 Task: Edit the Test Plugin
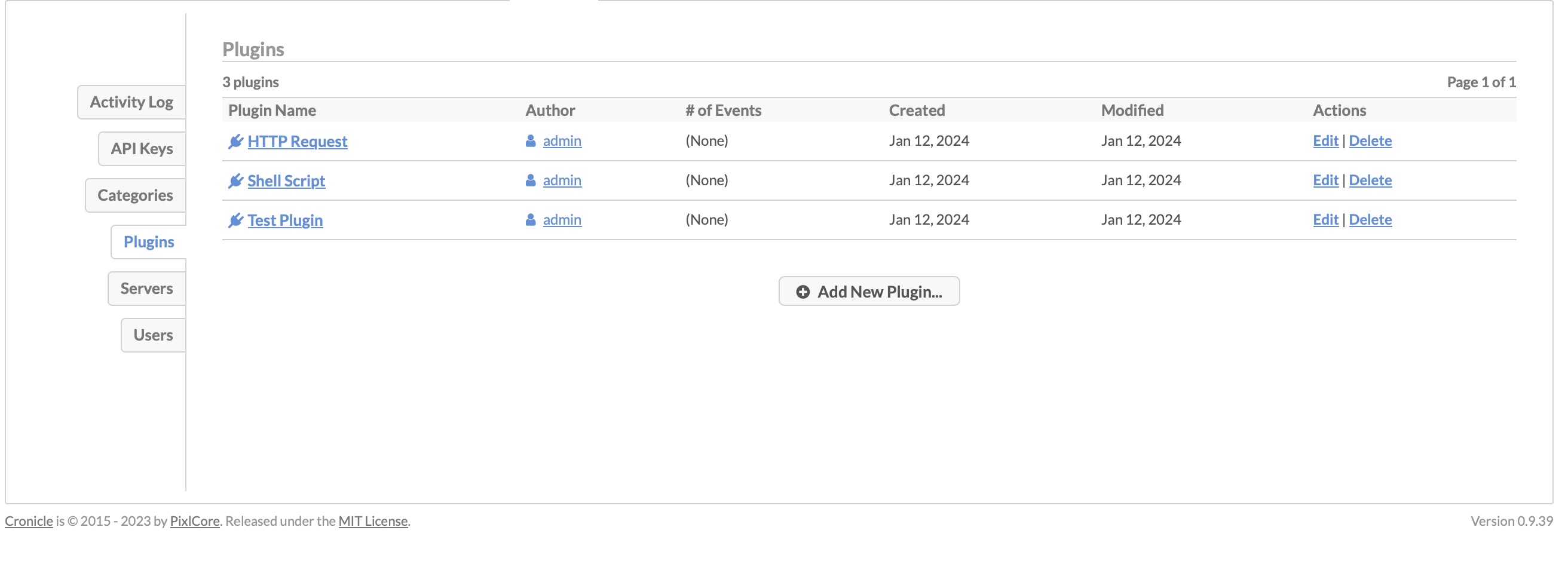[x=1325, y=219]
